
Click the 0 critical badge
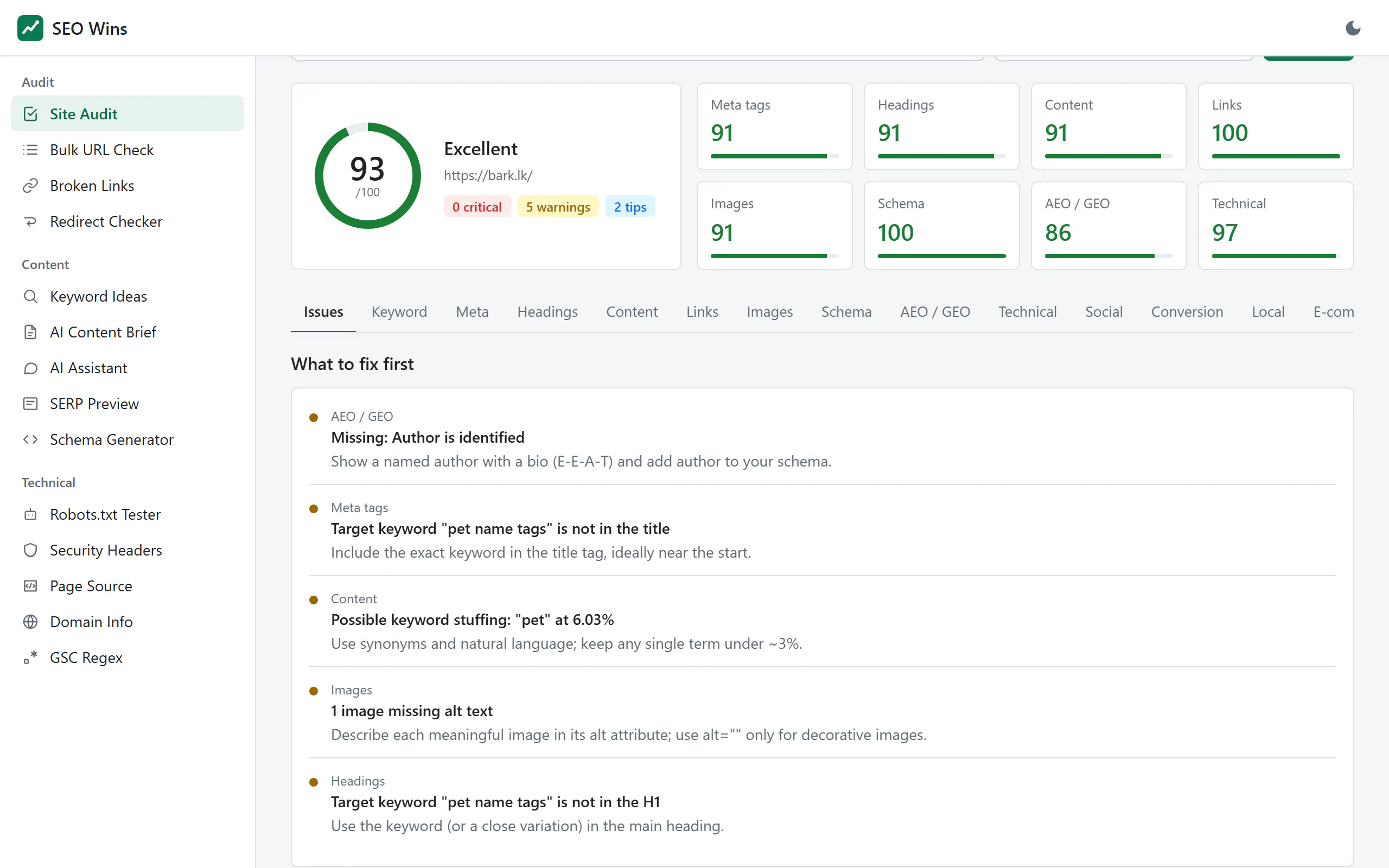point(477,207)
